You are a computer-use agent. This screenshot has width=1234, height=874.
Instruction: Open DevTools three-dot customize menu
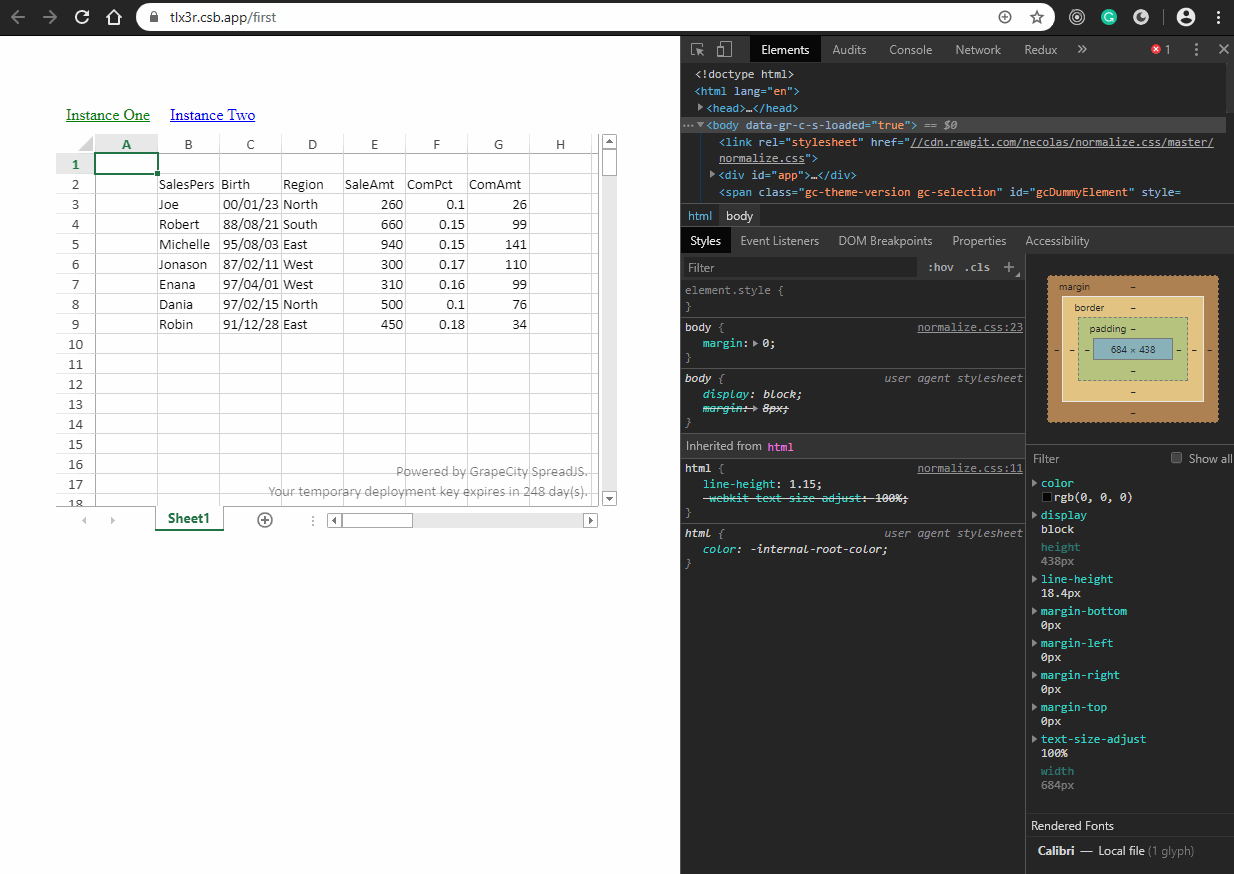point(1197,49)
